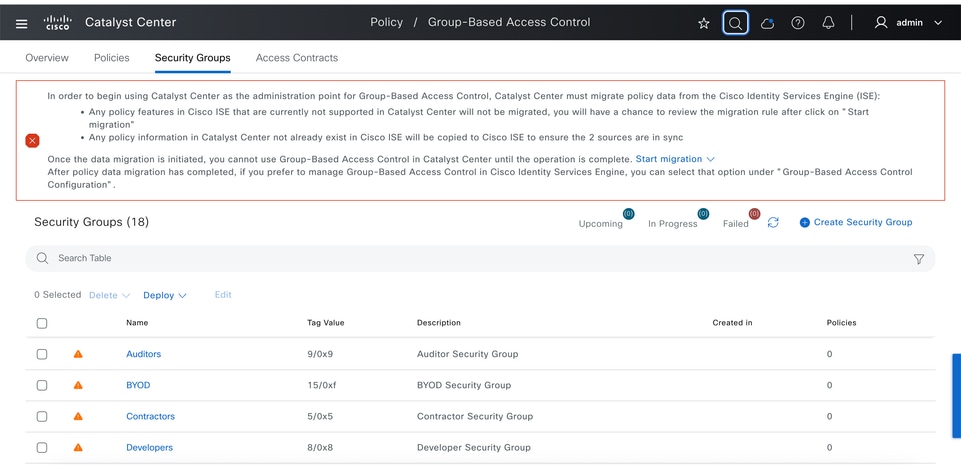The image size is (961, 465).
Task: Click the Contractor Security Group description
Action: (475, 417)
